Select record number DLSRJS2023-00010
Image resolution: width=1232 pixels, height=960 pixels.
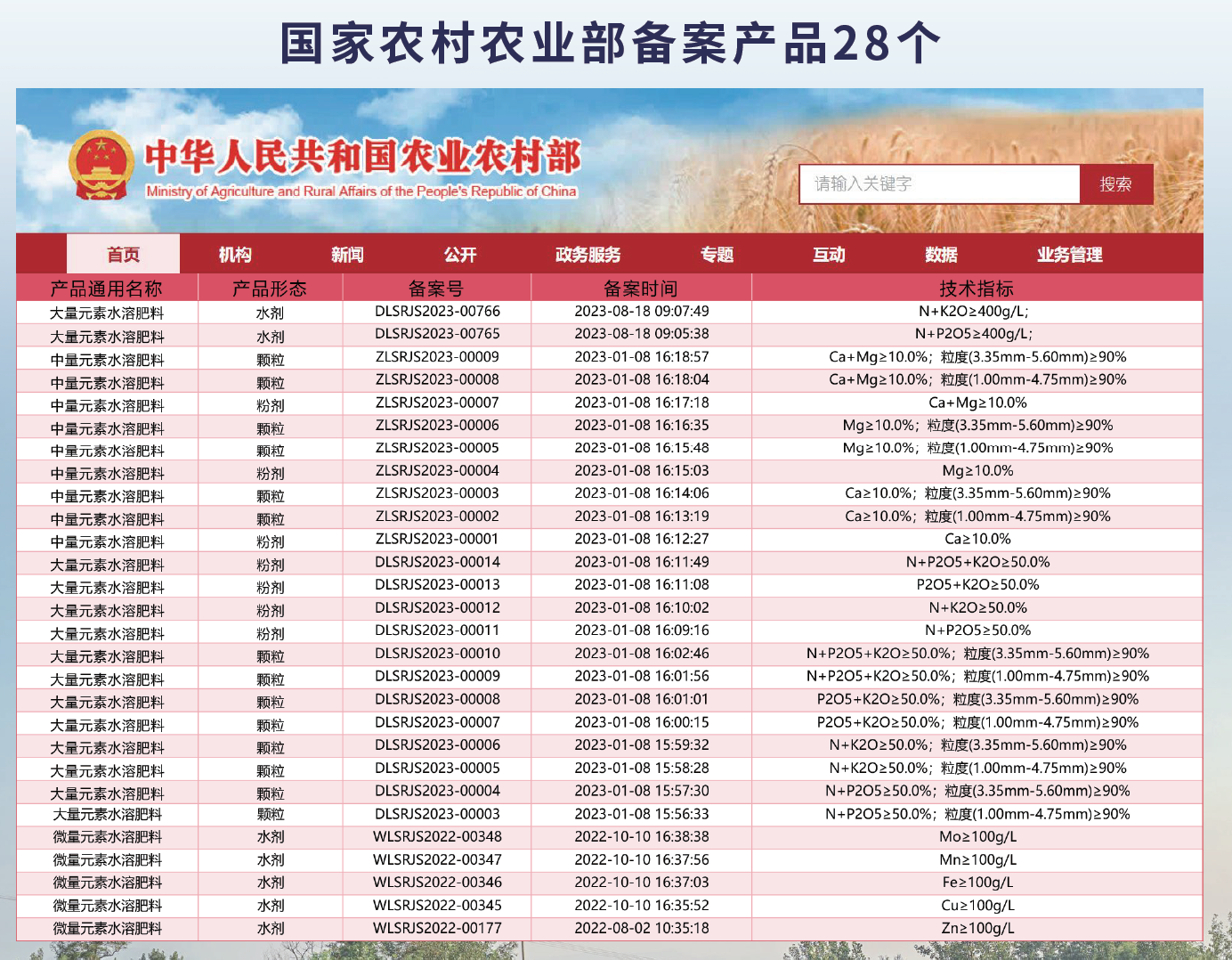437,653
